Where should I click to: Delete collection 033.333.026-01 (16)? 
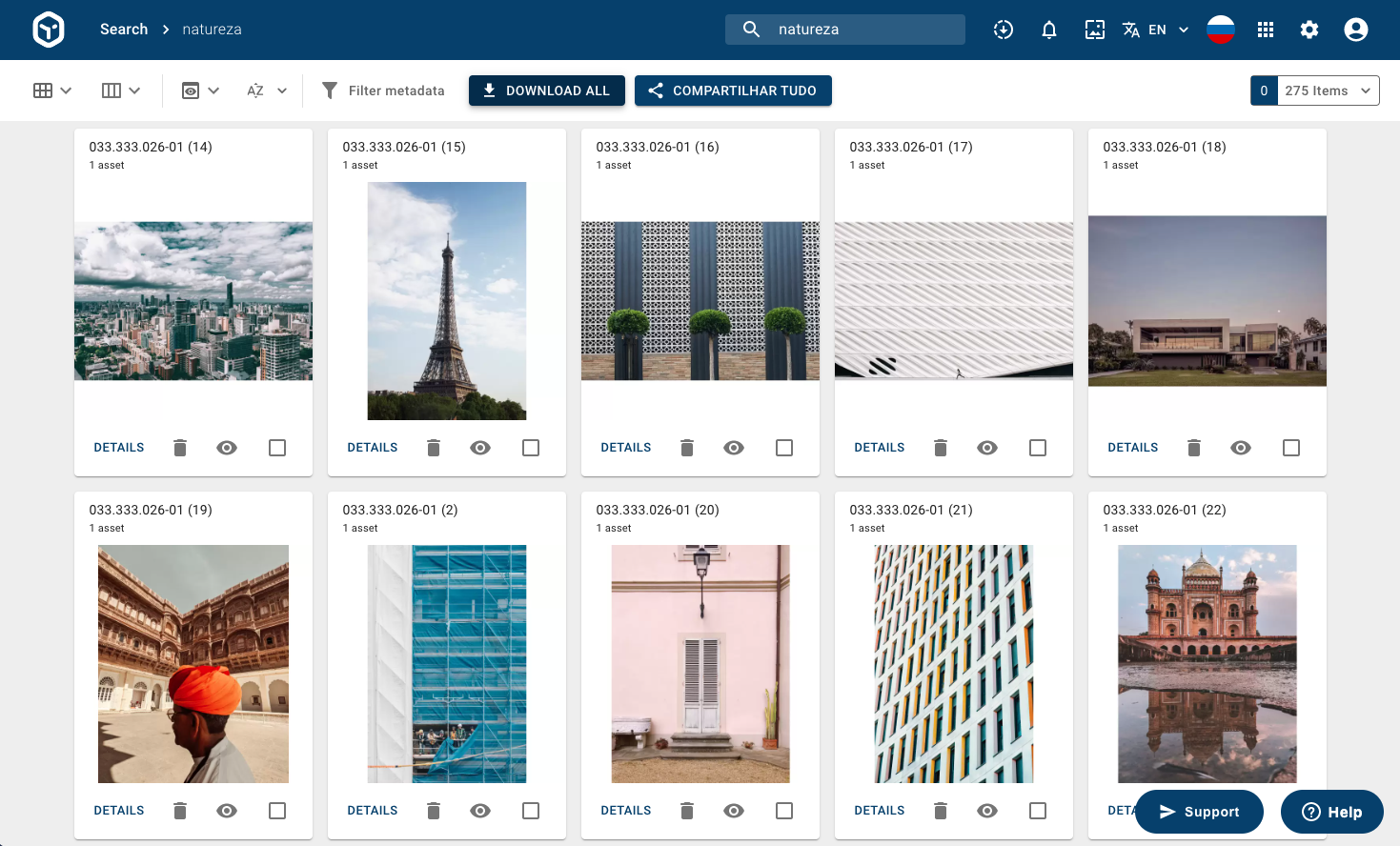coord(687,448)
